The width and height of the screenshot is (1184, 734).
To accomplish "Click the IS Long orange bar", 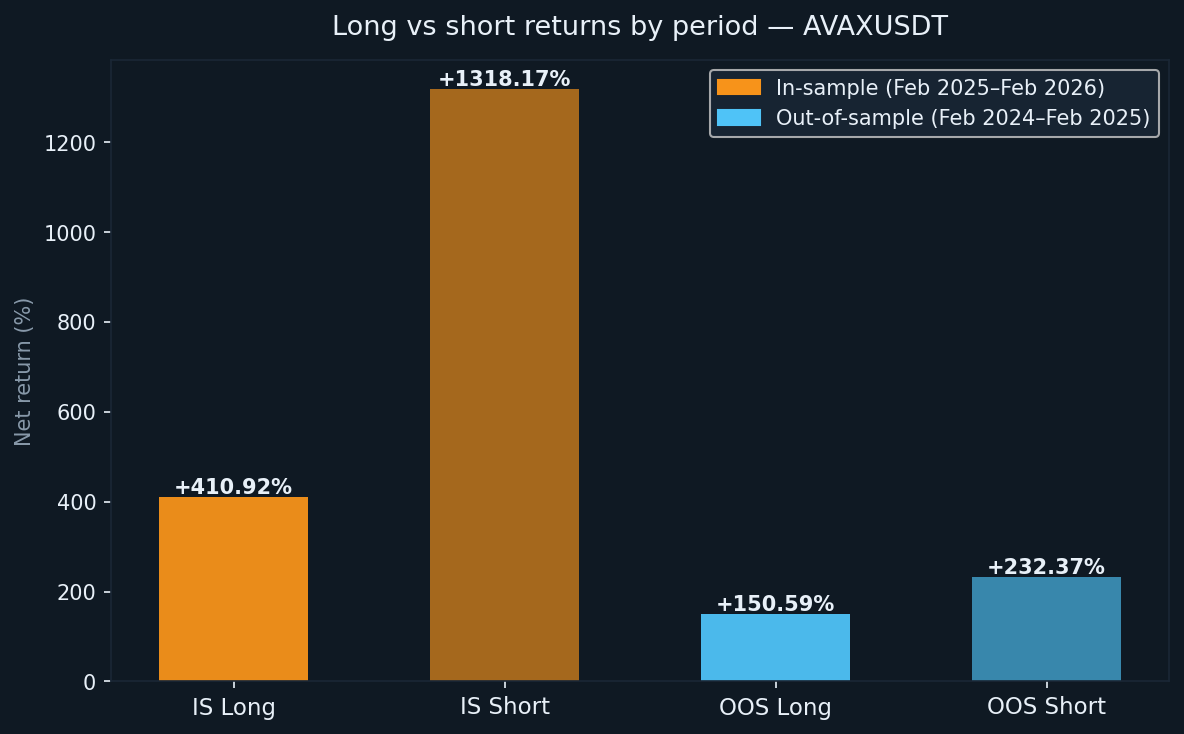I will [233, 589].
